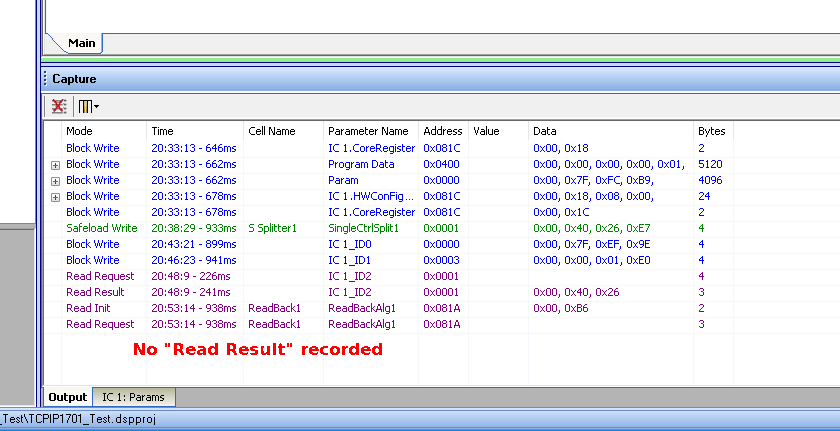Image resolution: width=840 pixels, height=431 pixels.
Task: Click the data 0x00, 0x40, 0x26, 0xE7
Action: pyautogui.click(x=591, y=228)
